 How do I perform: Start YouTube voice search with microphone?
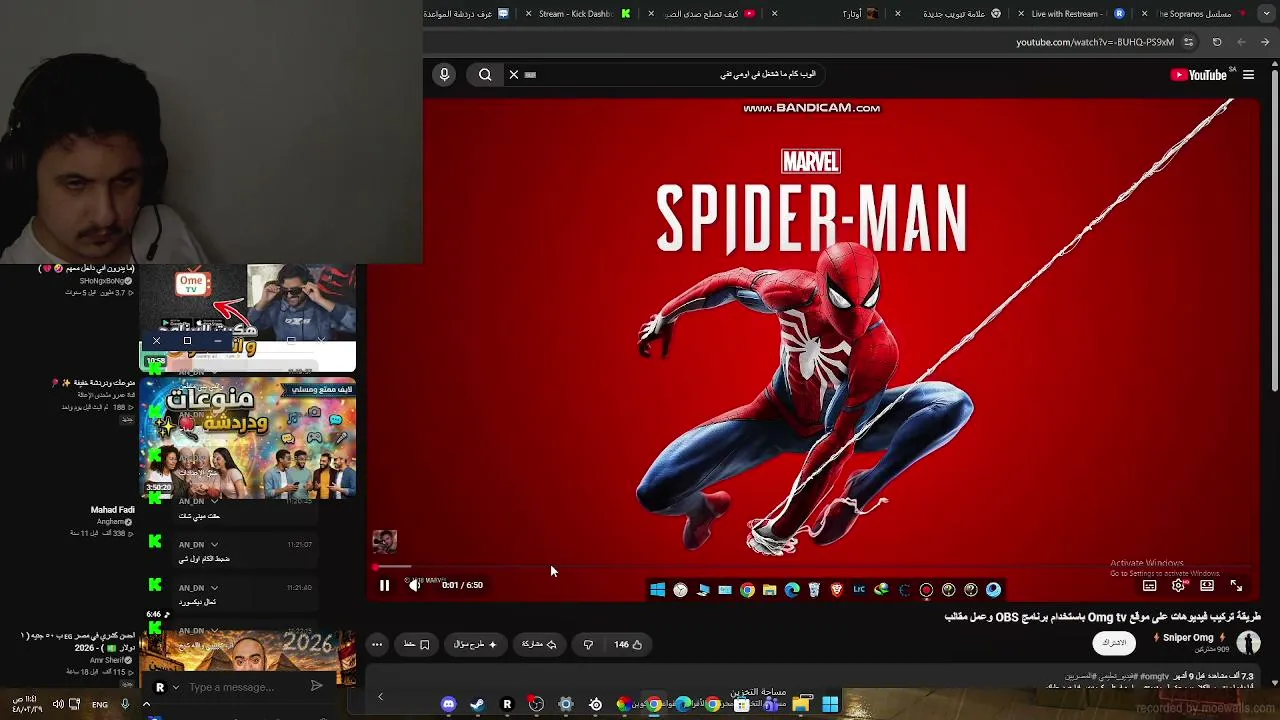[x=444, y=74]
